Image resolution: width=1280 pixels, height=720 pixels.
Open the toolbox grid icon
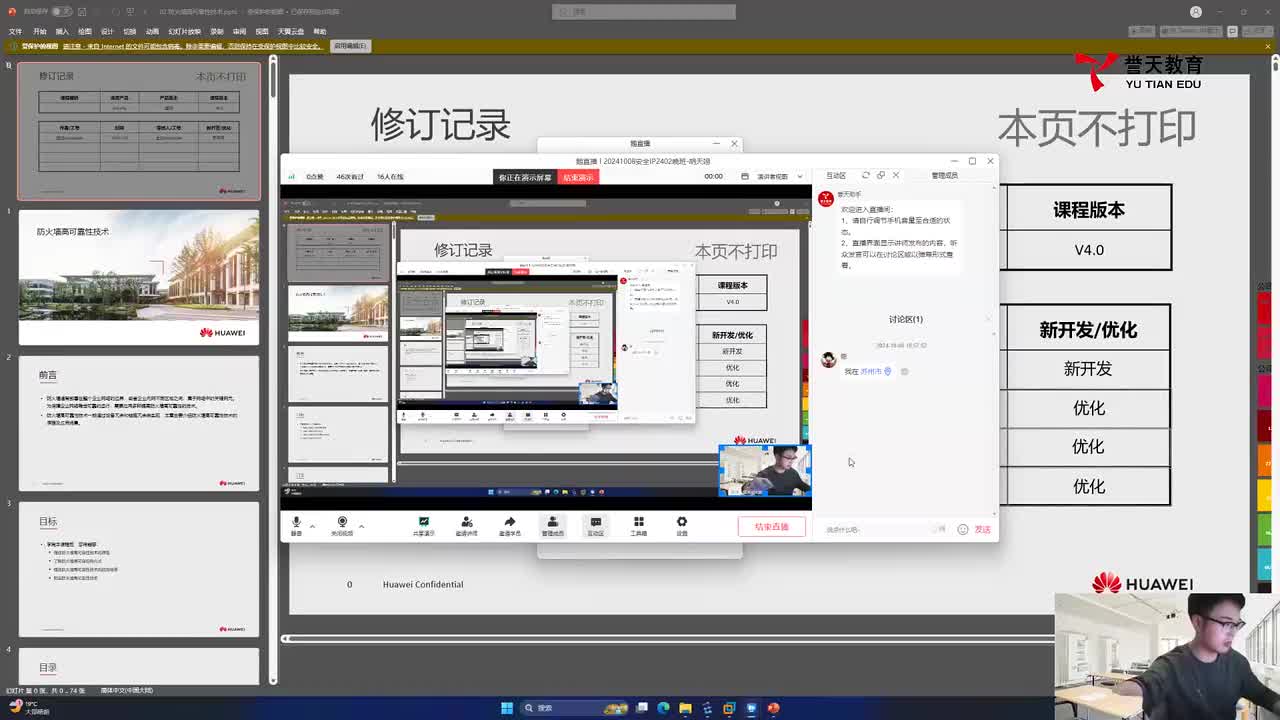pyautogui.click(x=639, y=526)
